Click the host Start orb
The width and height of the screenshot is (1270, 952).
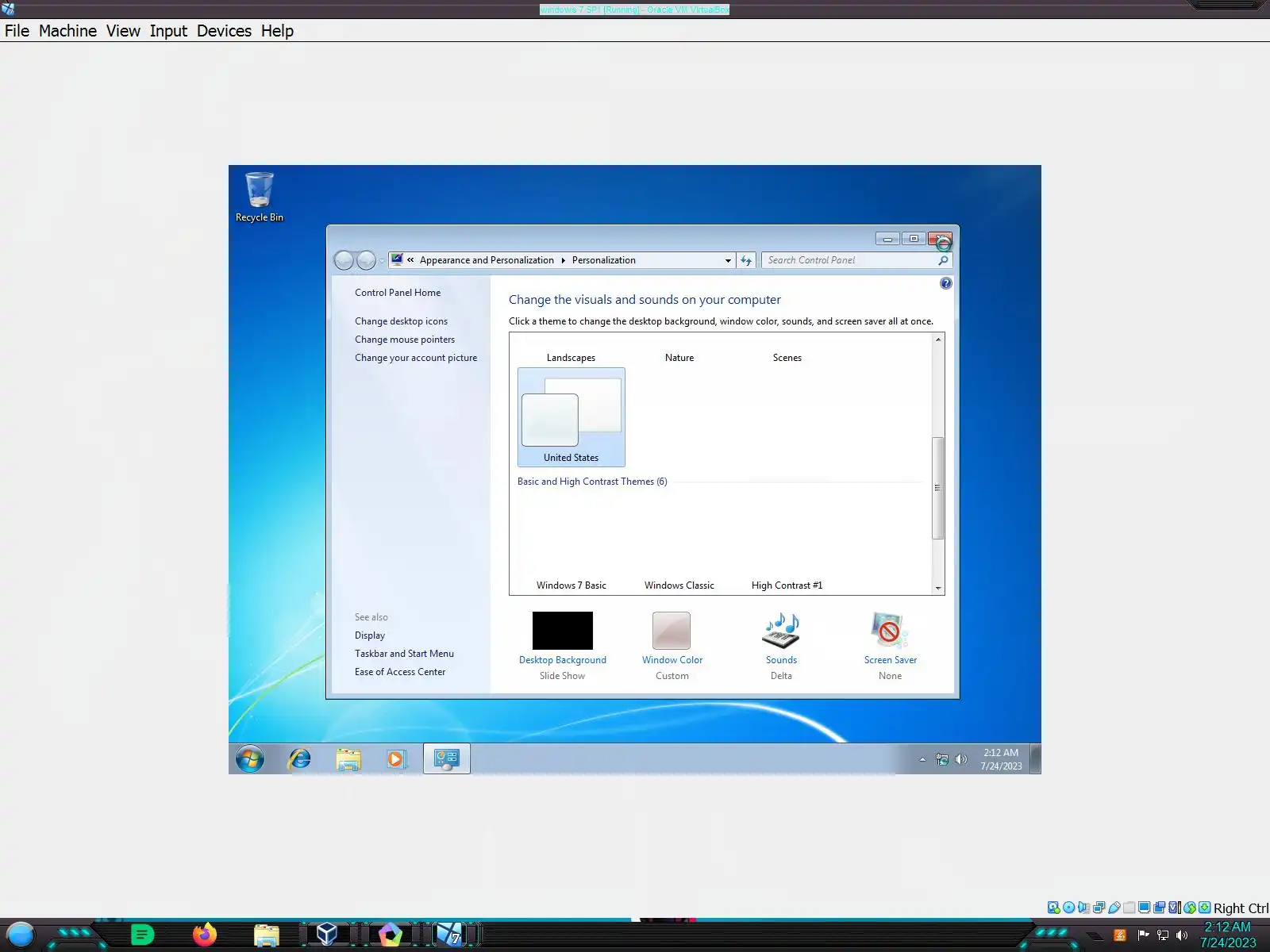pyautogui.click(x=20, y=935)
